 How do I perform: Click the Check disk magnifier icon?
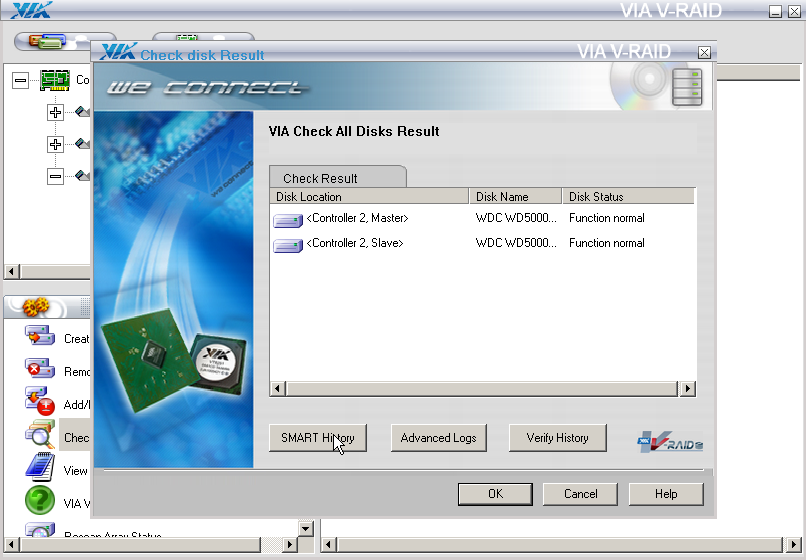click(x=40, y=435)
